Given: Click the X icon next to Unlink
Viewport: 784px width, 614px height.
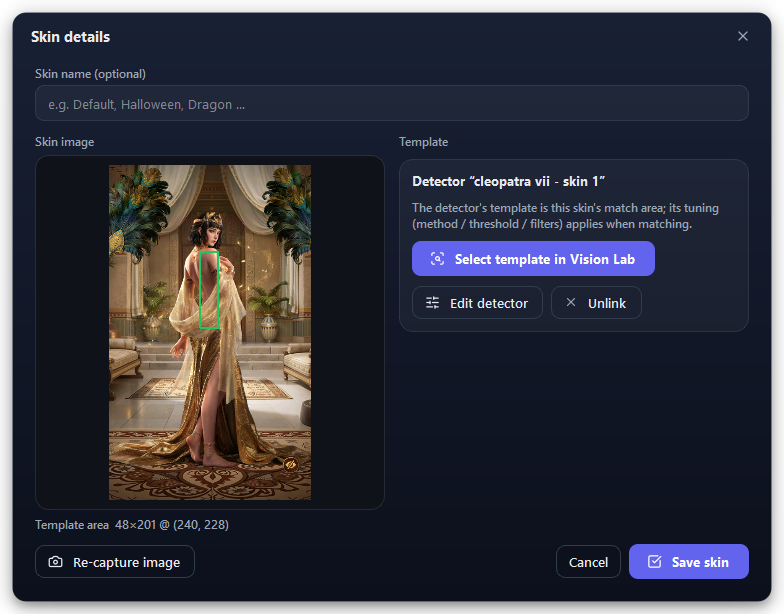Looking at the screenshot, I should coord(570,302).
